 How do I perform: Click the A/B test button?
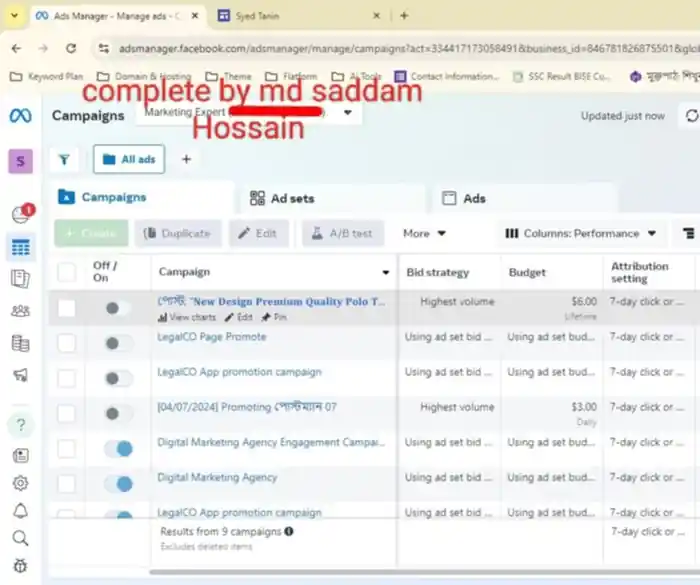coord(343,233)
